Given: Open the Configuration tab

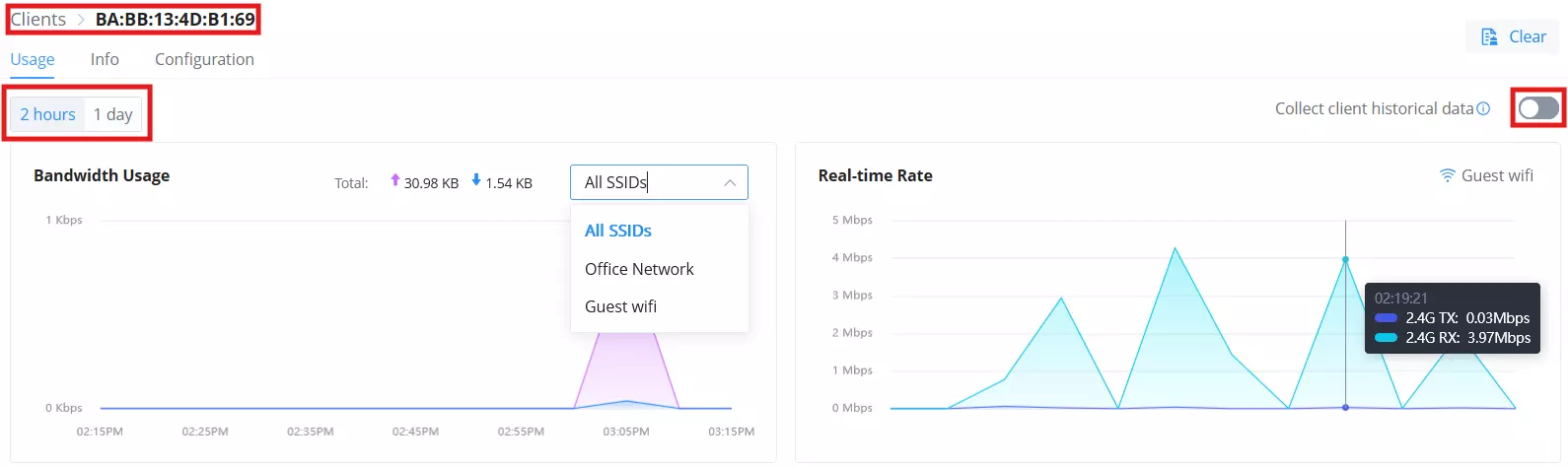Looking at the screenshot, I should click(x=204, y=59).
